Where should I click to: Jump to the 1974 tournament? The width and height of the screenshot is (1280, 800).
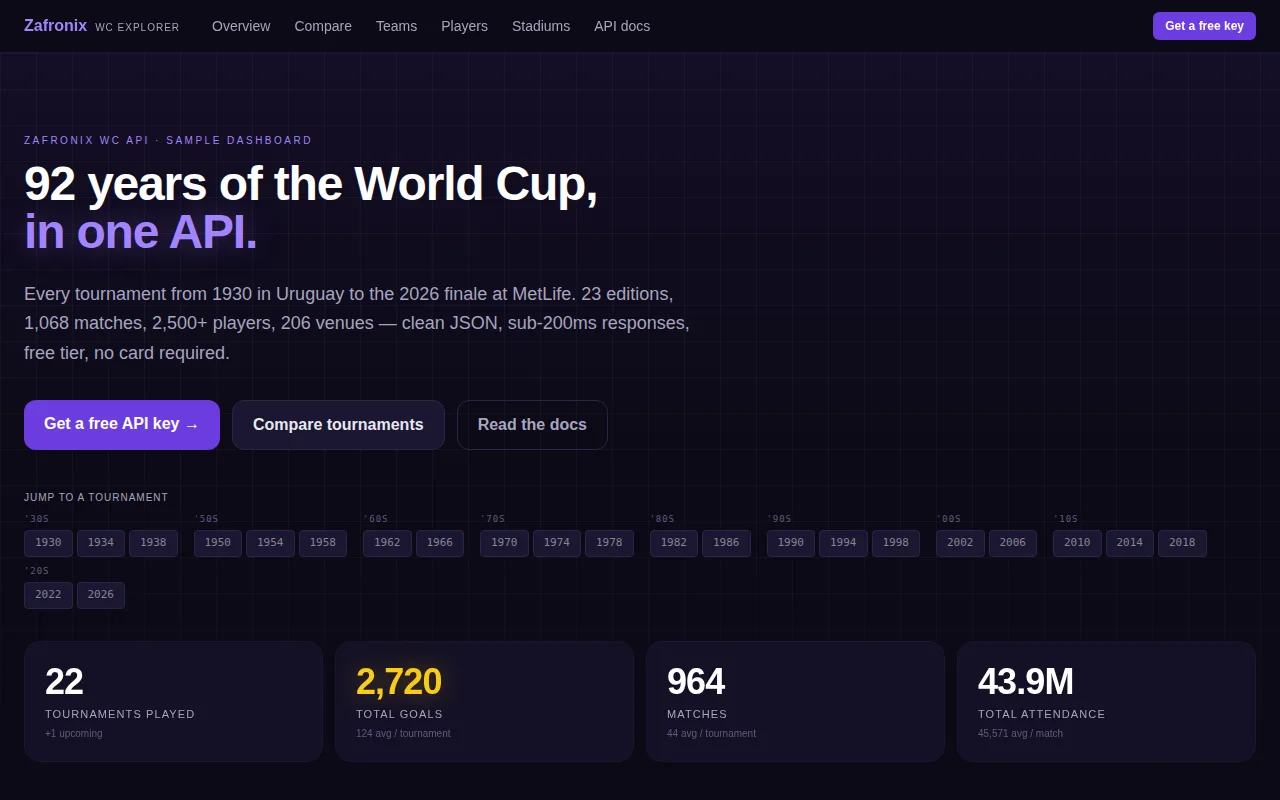[x=557, y=543]
